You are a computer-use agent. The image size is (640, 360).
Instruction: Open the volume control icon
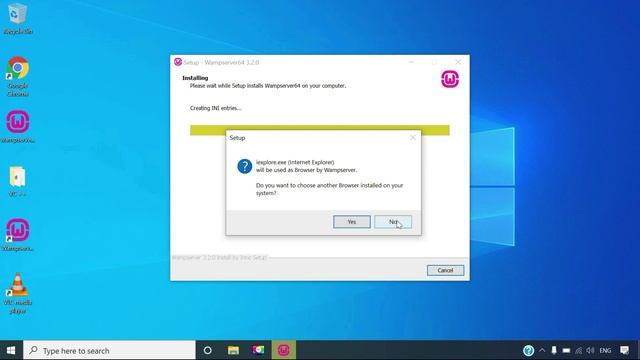[590, 350]
